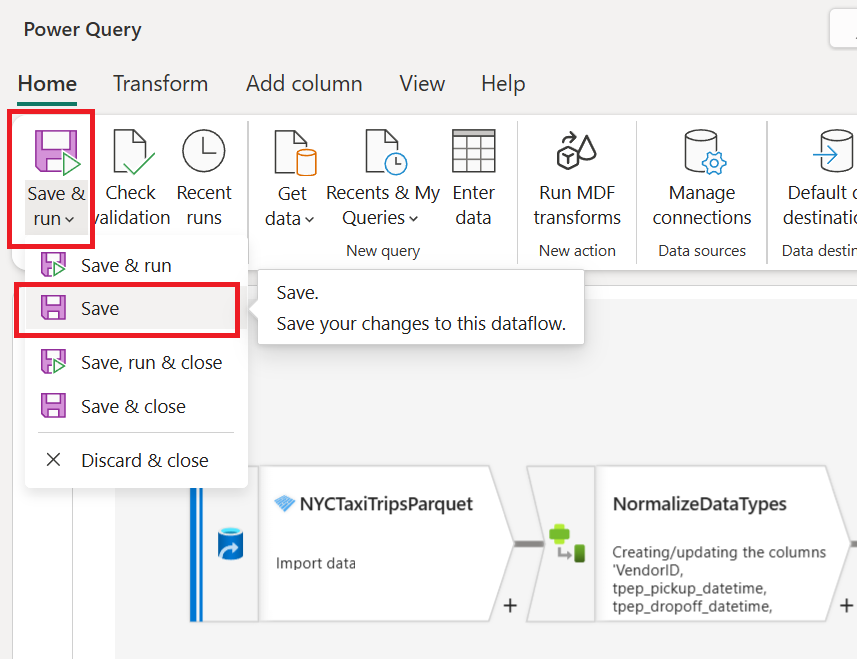The image size is (857, 659).
Task: Choose Discard & close
Action: 136,460
